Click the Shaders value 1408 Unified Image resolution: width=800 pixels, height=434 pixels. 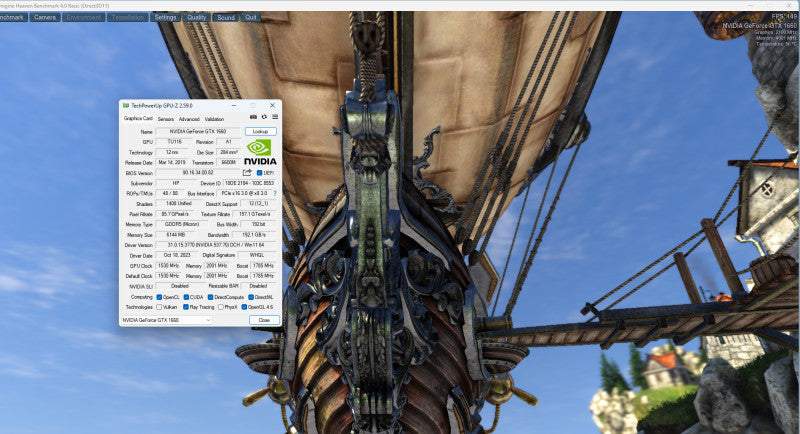(178, 203)
